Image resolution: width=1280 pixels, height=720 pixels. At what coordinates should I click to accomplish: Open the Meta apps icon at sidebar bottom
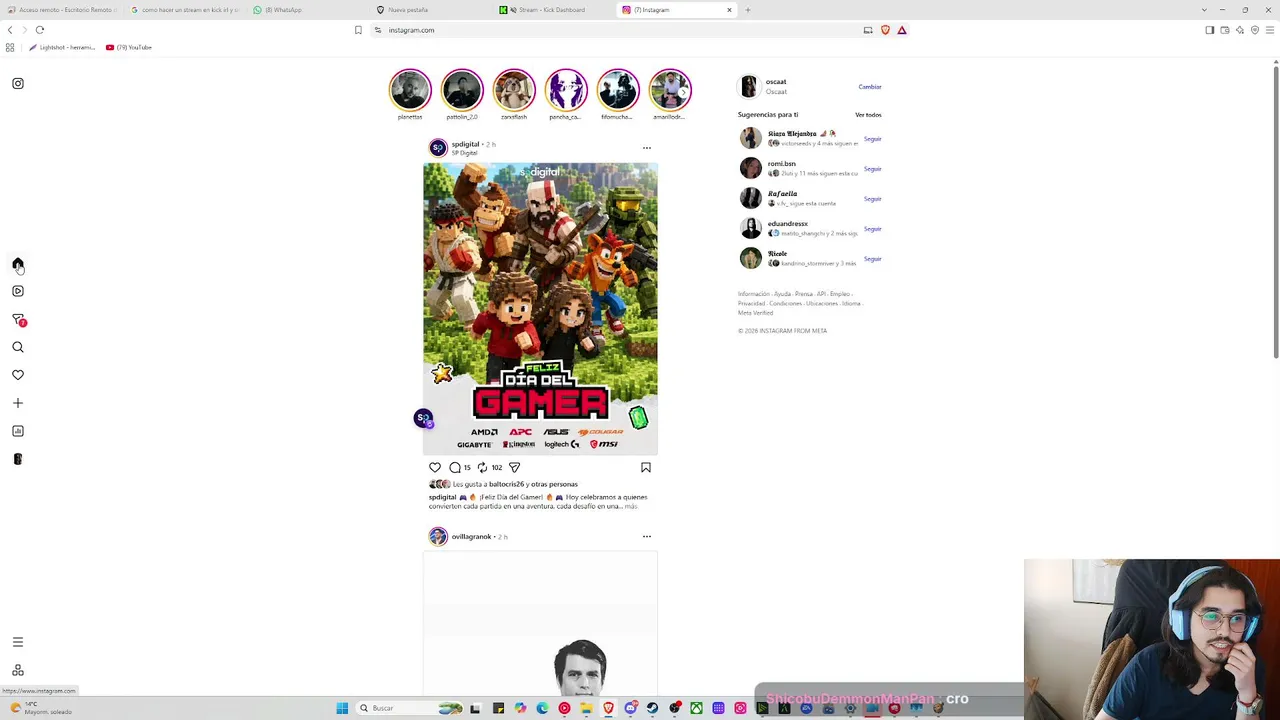click(18, 670)
